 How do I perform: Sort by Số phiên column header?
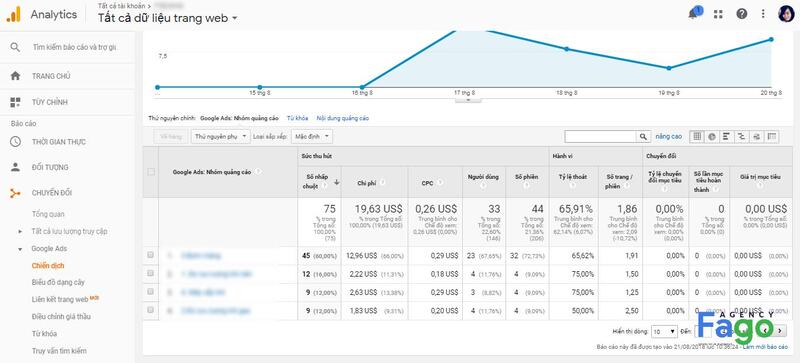tap(527, 177)
